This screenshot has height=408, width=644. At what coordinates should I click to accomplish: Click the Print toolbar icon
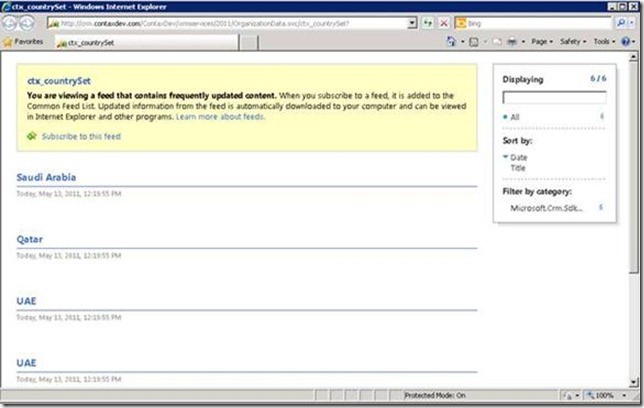coord(512,42)
